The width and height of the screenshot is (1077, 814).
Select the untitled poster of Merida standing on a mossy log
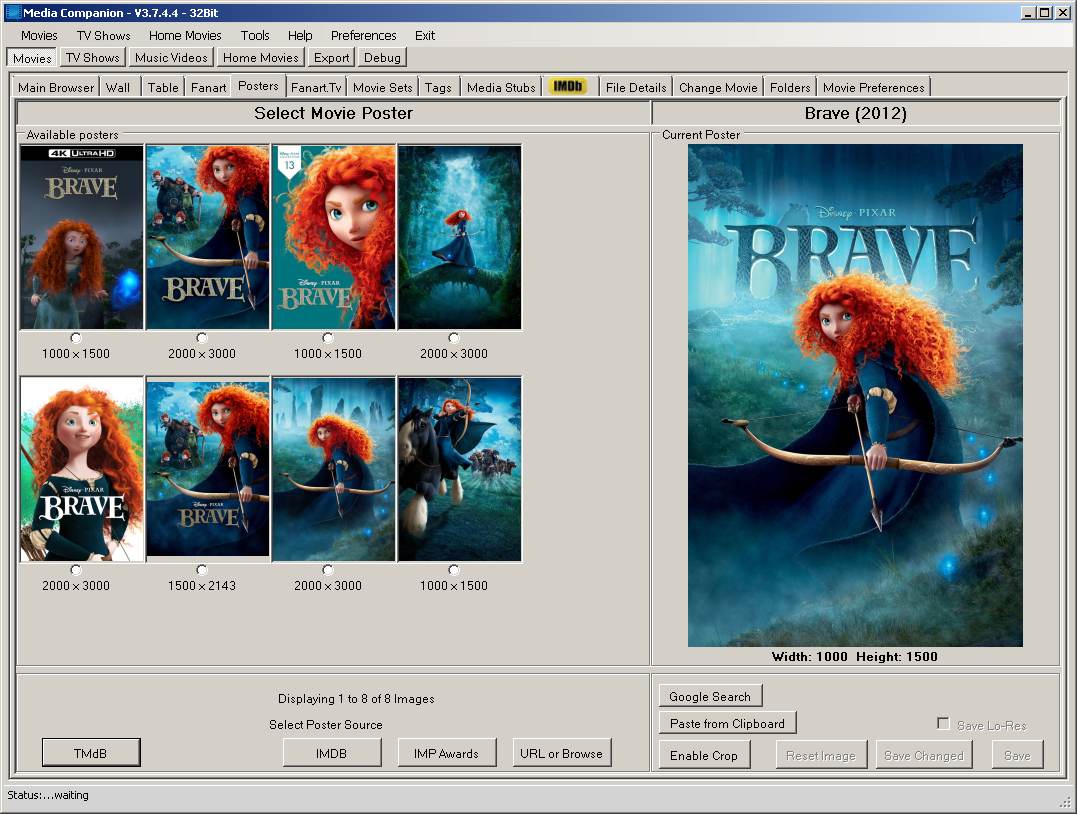[460, 237]
